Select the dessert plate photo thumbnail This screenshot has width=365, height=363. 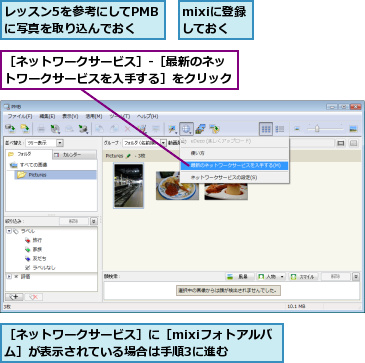point(226,191)
